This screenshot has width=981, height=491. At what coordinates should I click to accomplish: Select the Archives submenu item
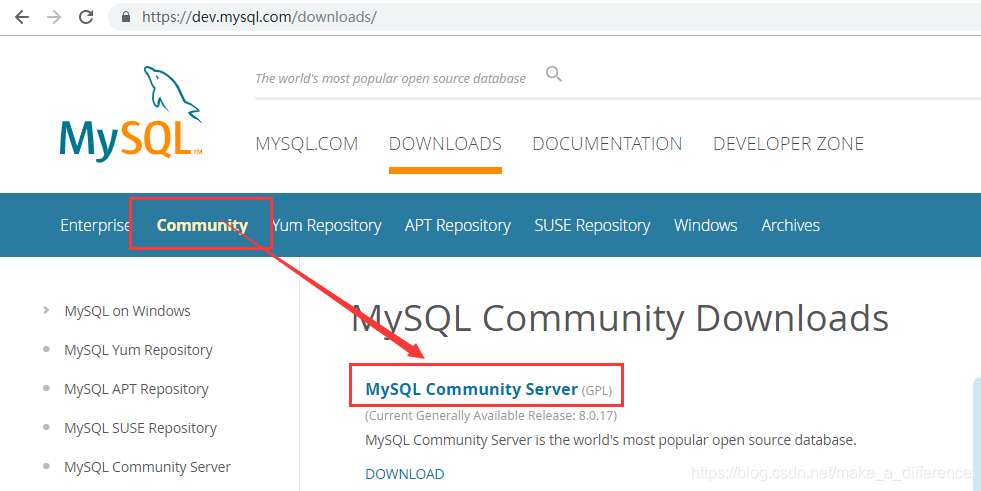(x=790, y=225)
